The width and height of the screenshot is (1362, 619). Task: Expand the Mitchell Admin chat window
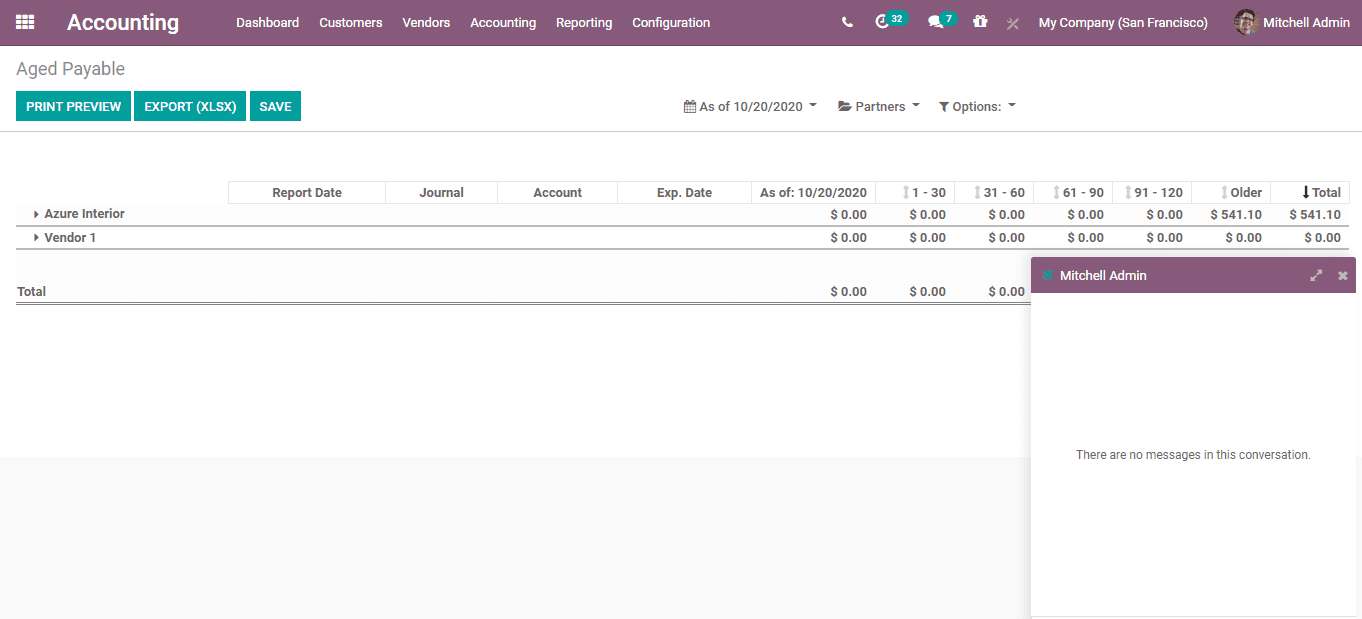pyautogui.click(x=1316, y=275)
